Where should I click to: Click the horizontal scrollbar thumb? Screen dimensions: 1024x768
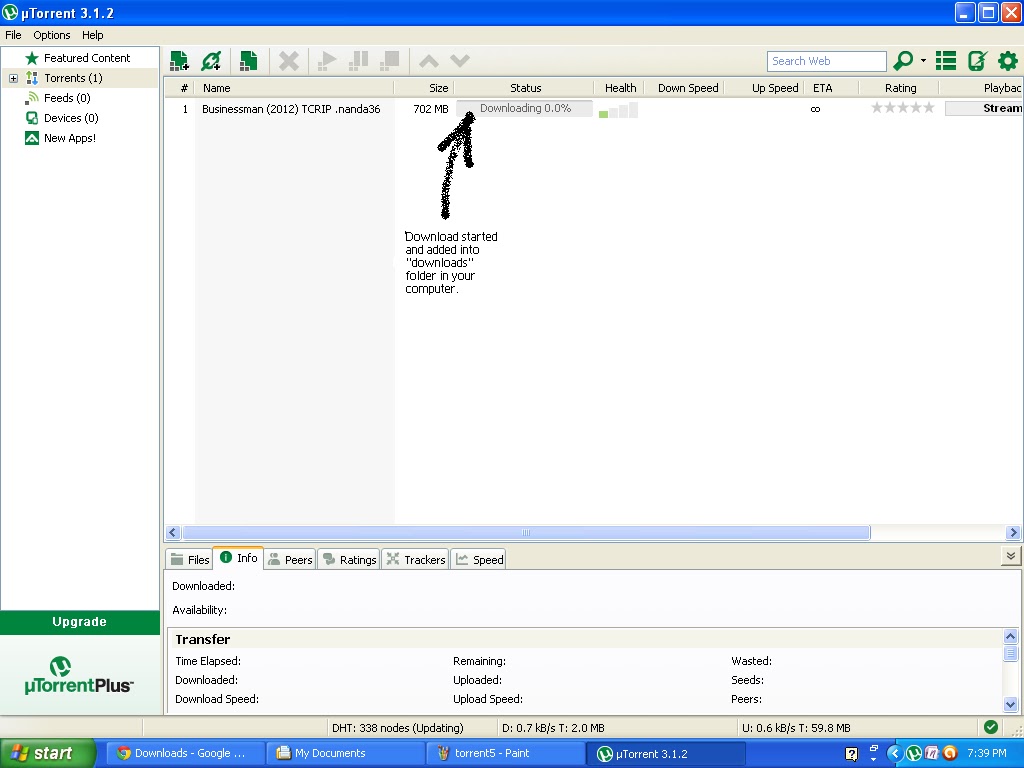click(x=526, y=532)
